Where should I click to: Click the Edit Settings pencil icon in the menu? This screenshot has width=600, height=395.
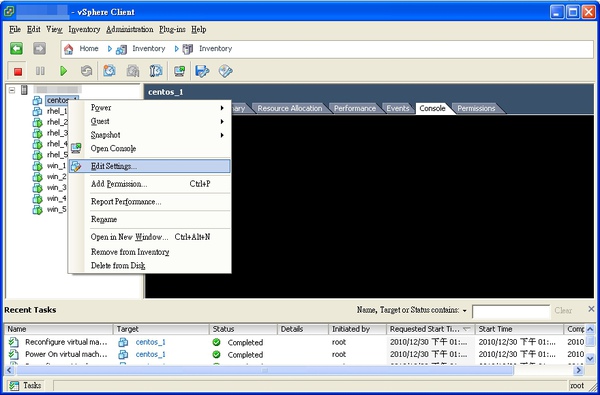[x=76, y=166]
